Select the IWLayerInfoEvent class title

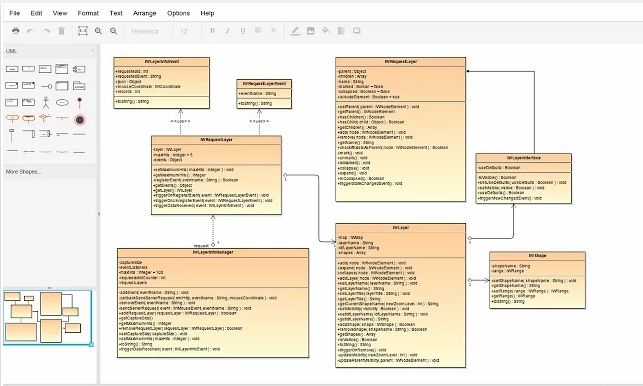[162, 62]
